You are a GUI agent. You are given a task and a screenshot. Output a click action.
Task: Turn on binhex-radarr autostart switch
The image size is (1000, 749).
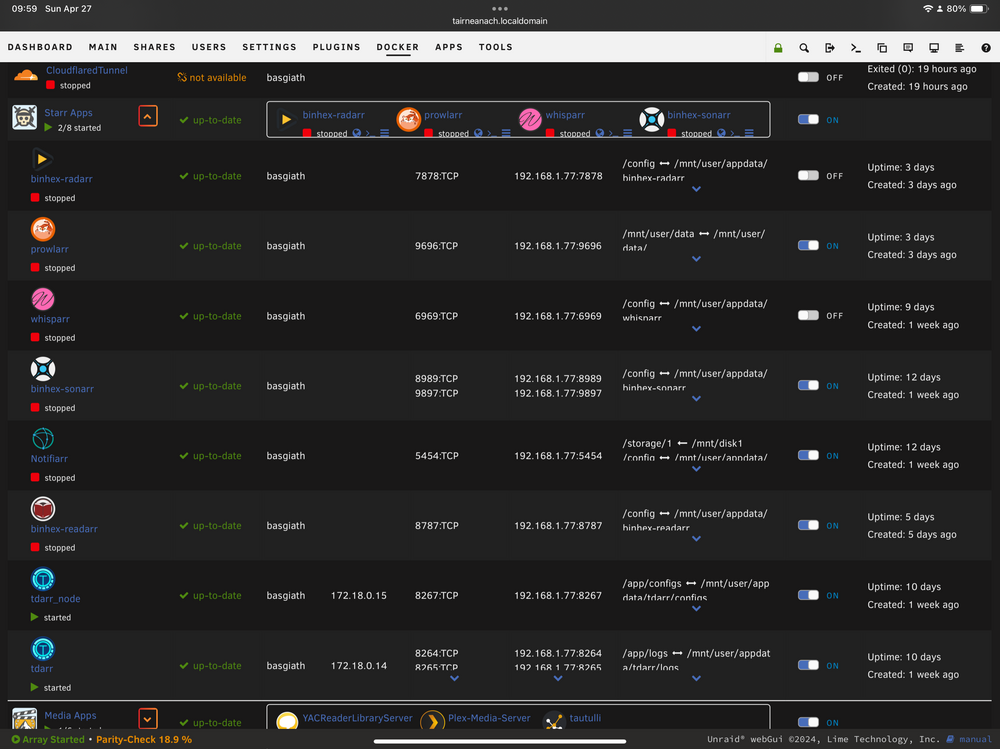click(808, 175)
